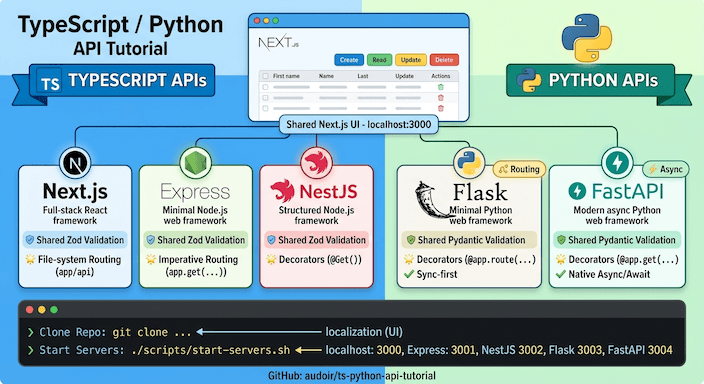Click the green trash icon under Actions
This screenshot has height=384, width=704.
(440, 87)
